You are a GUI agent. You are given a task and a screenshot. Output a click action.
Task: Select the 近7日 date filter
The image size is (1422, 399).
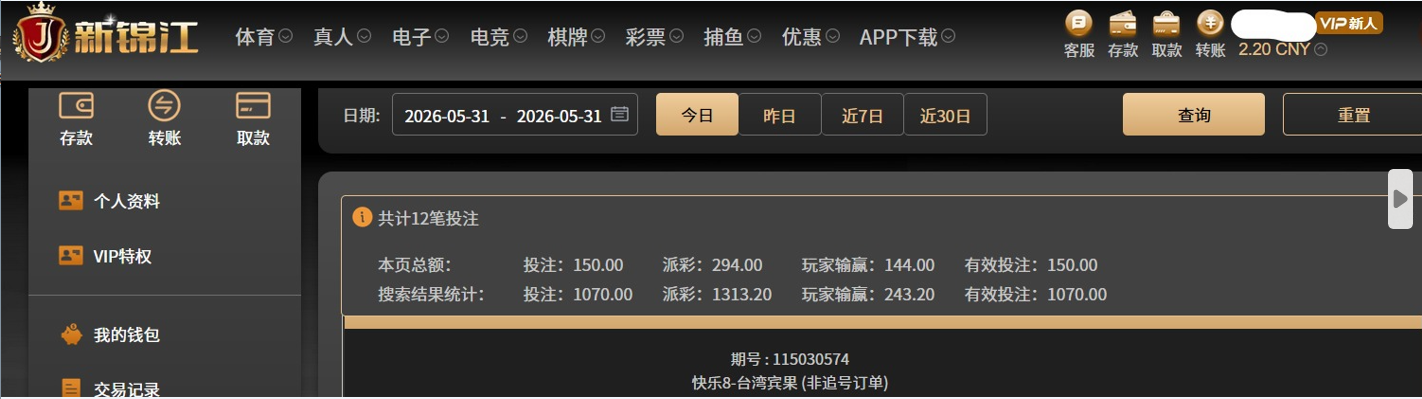[862, 114]
